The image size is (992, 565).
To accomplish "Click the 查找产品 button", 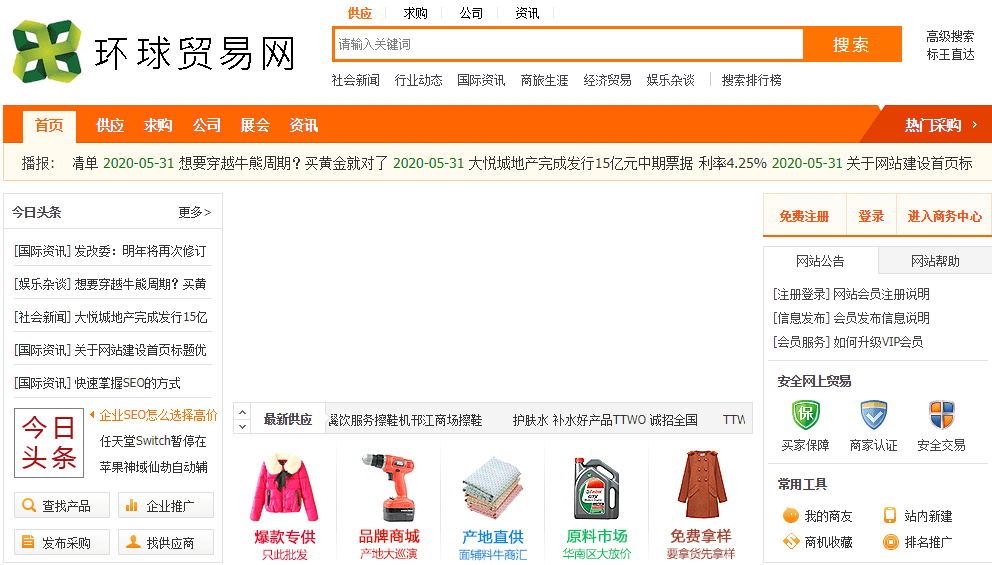I will (x=62, y=506).
